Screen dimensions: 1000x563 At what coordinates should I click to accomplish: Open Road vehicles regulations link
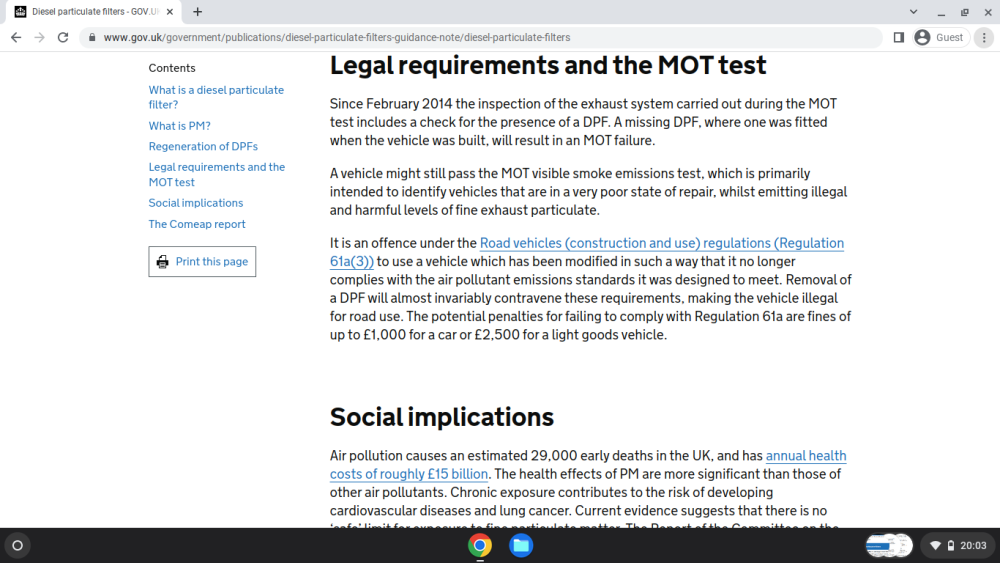click(x=587, y=252)
